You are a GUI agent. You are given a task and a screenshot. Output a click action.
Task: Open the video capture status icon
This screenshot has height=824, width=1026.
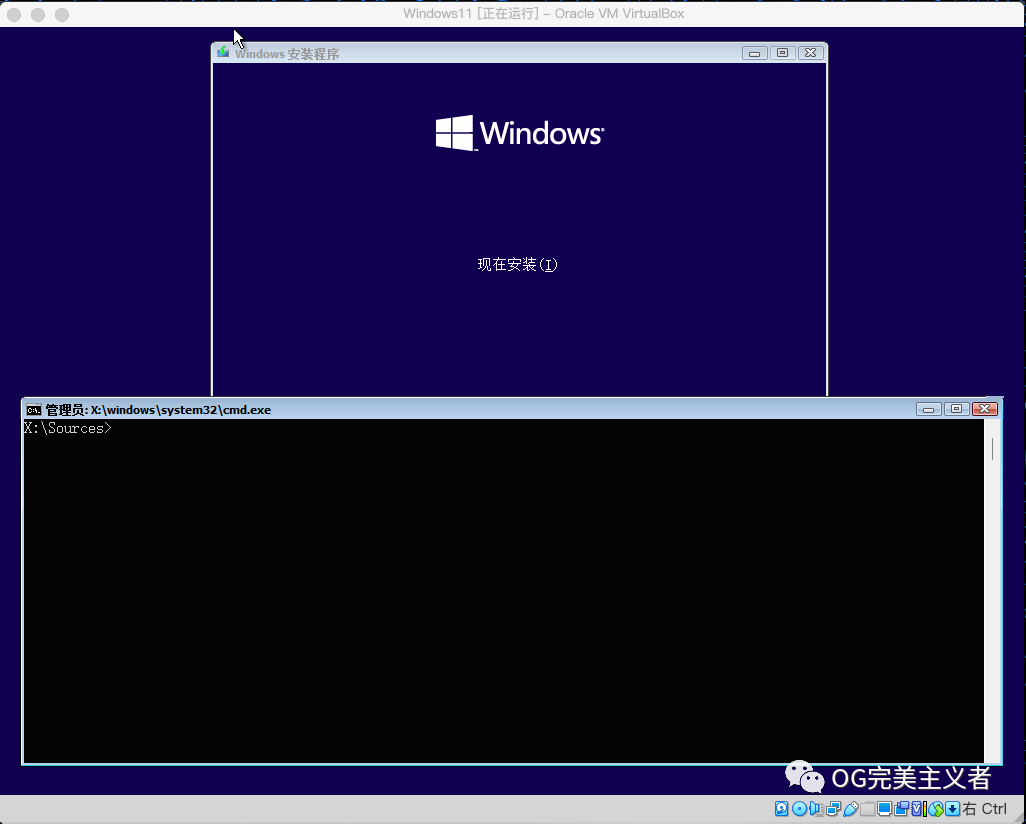(902, 809)
